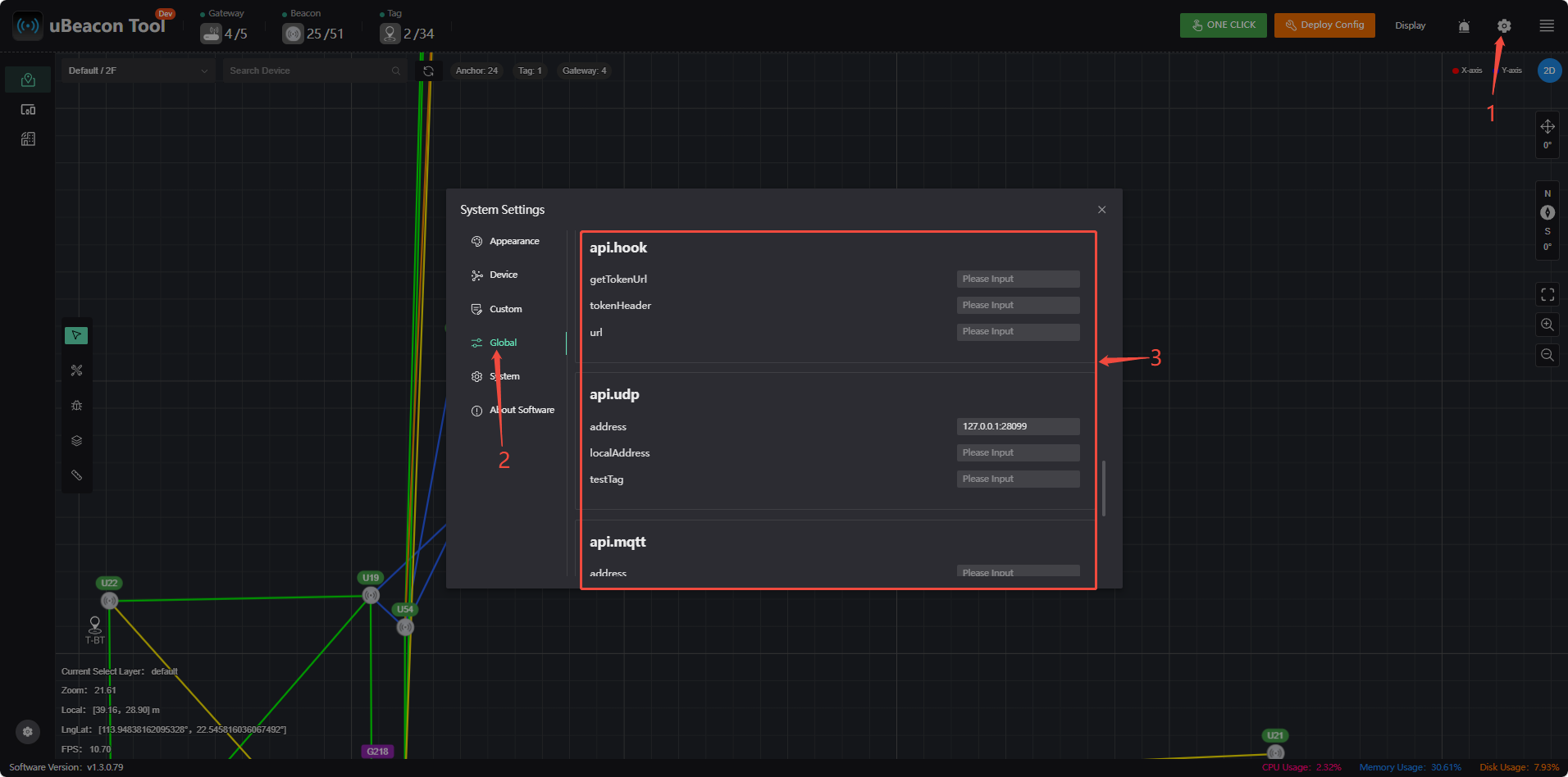Activate the ruler measure tool
Image resolution: width=1568 pixels, height=777 pixels.
[76, 475]
